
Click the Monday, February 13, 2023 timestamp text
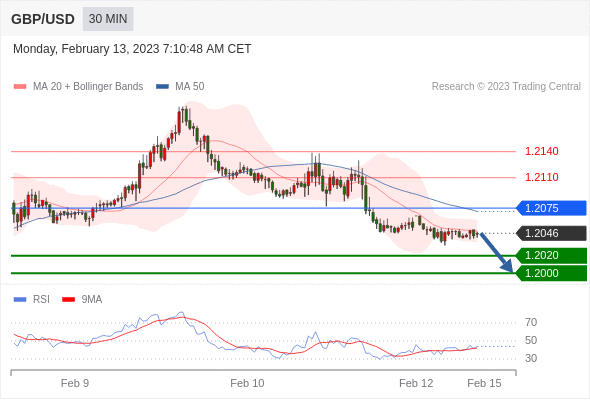coord(132,49)
